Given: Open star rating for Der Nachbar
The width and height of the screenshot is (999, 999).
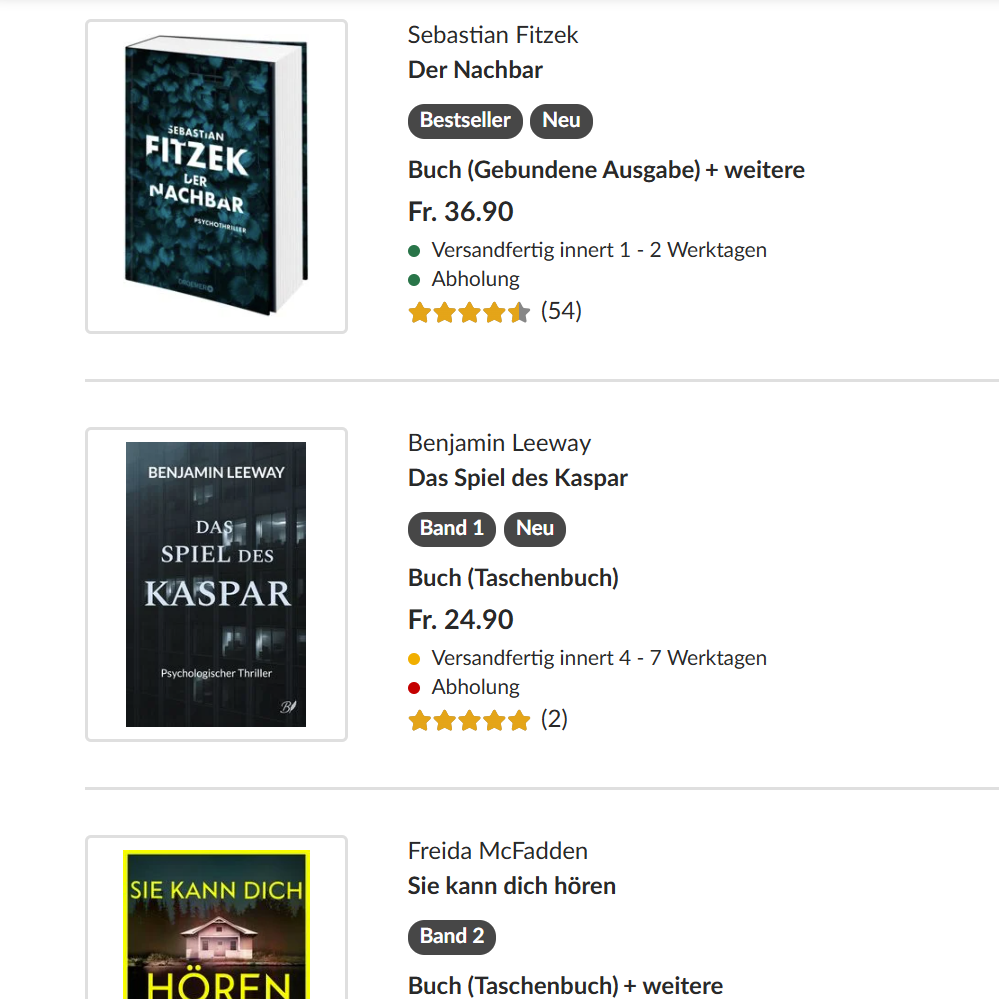Looking at the screenshot, I should click(x=468, y=312).
